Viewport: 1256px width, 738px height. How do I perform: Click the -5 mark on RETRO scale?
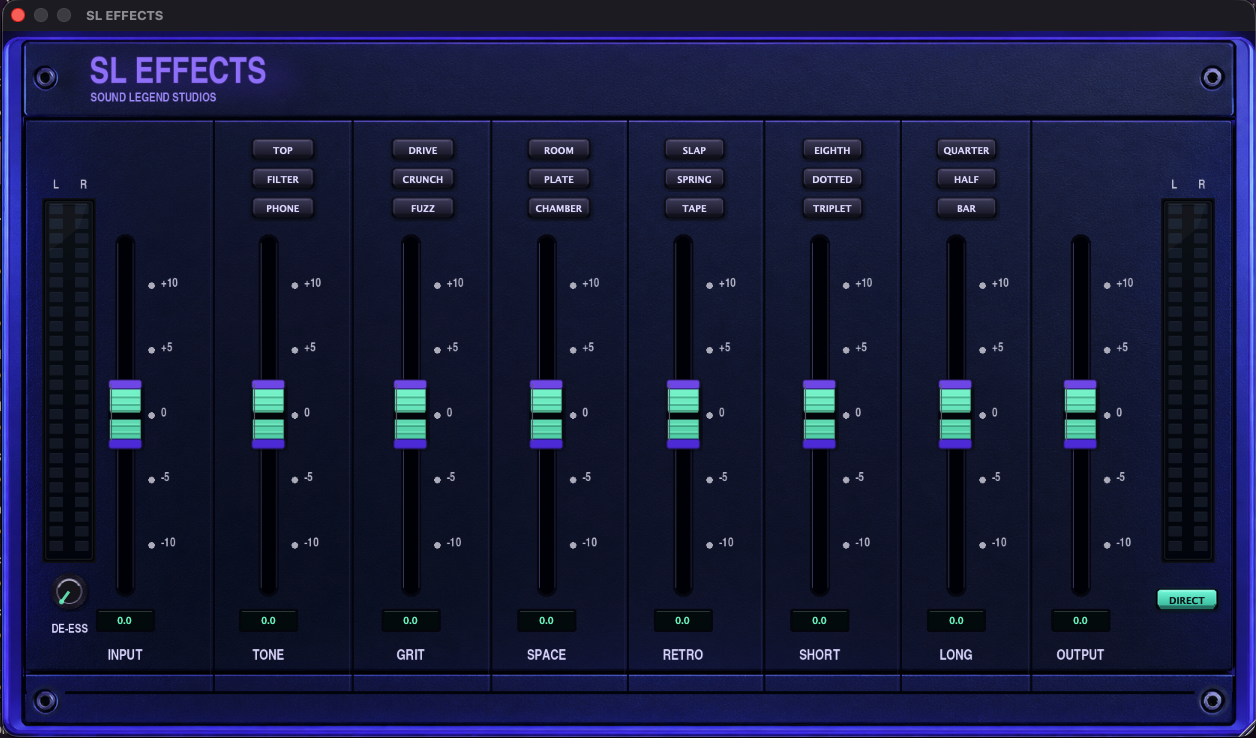pyautogui.click(x=723, y=478)
